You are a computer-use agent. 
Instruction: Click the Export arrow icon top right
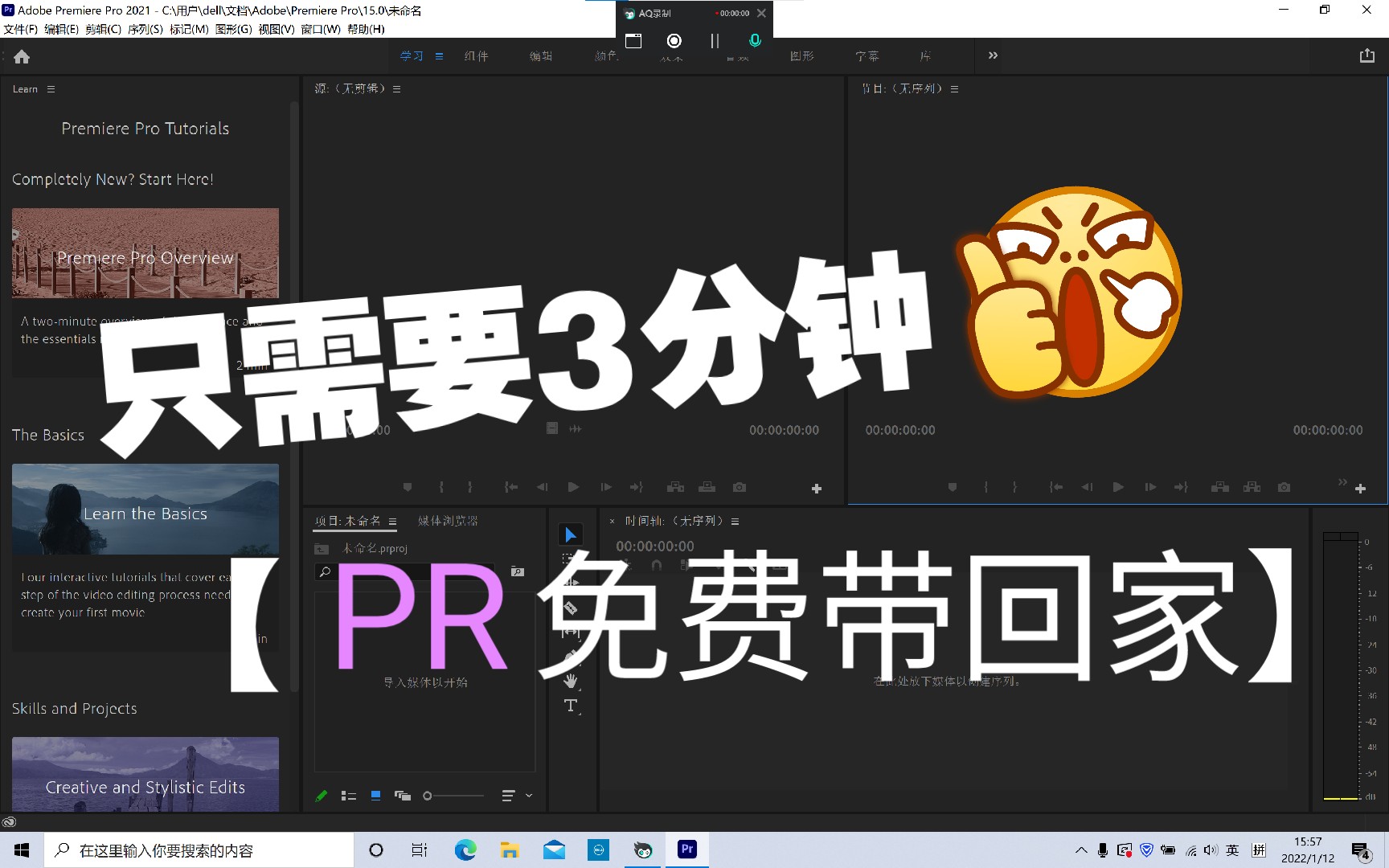click(1366, 55)
